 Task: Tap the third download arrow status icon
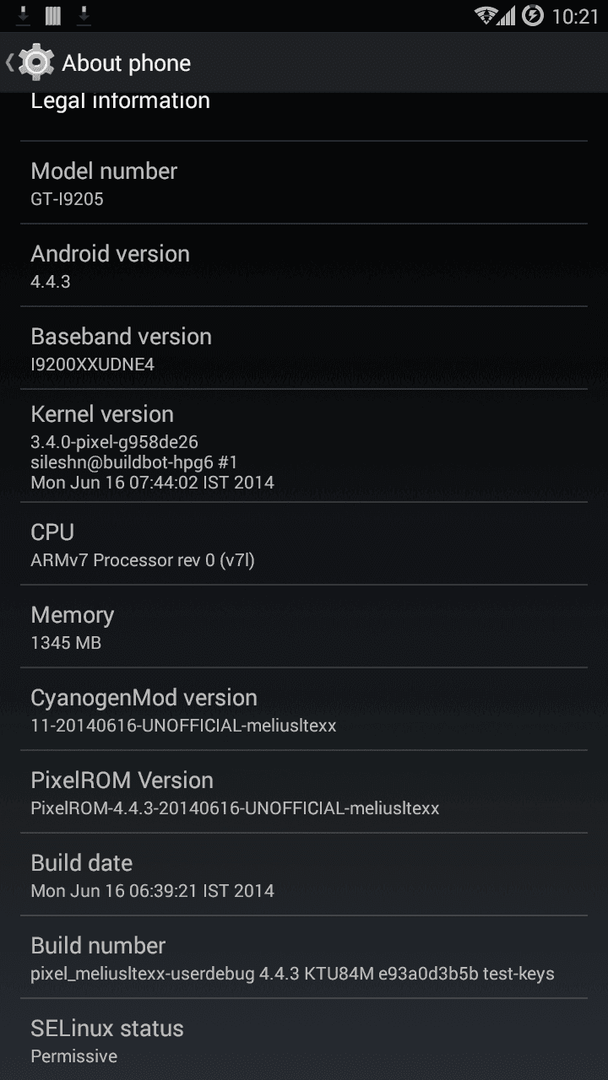click(x=83, y=15)
